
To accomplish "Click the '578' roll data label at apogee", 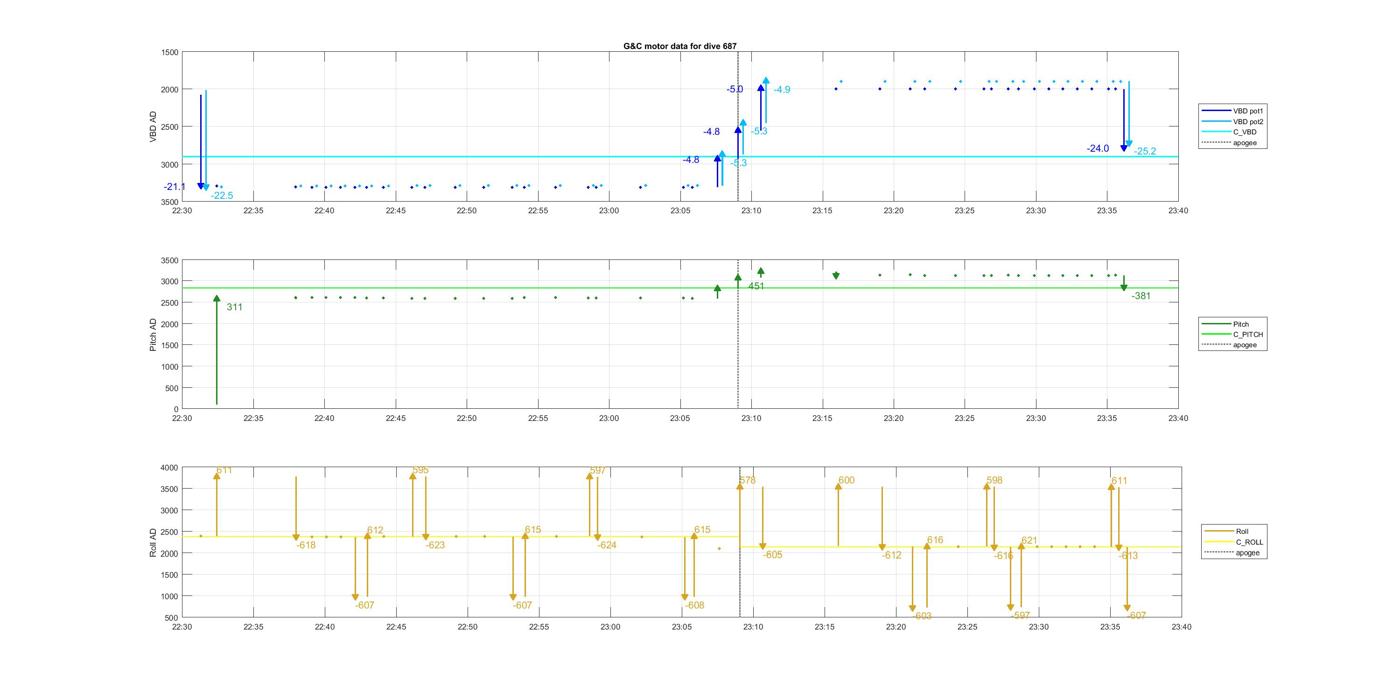I will (747, 481).
